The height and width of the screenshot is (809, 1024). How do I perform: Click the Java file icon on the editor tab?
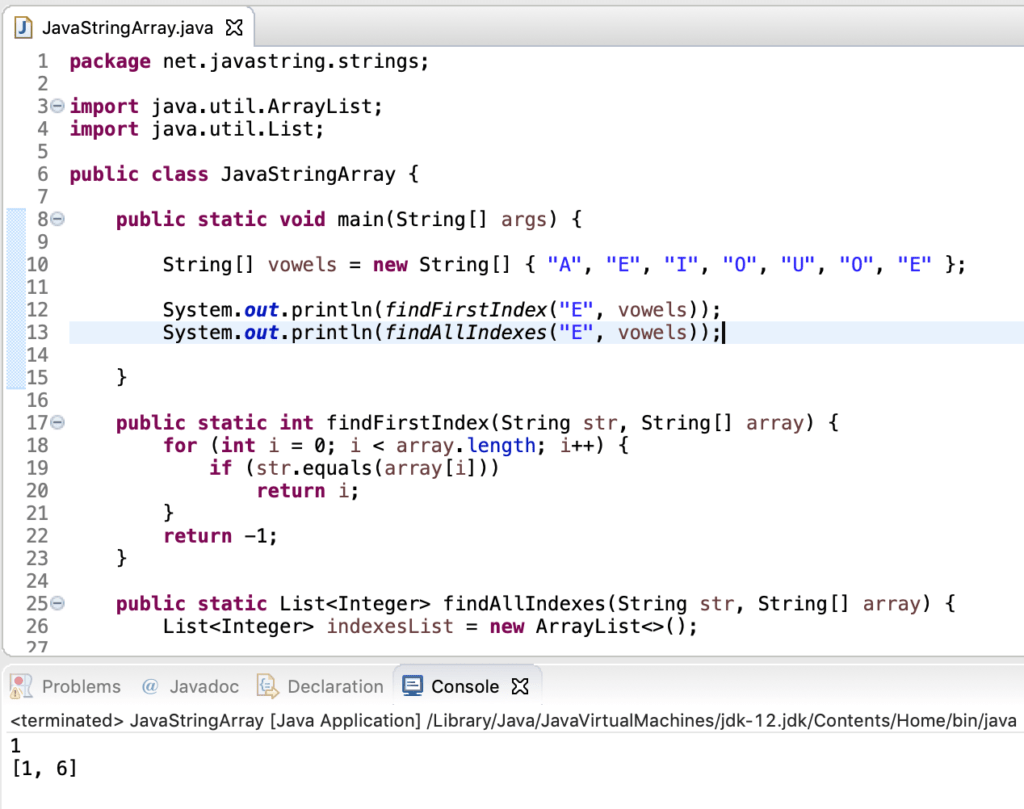(x=22, y=27)
